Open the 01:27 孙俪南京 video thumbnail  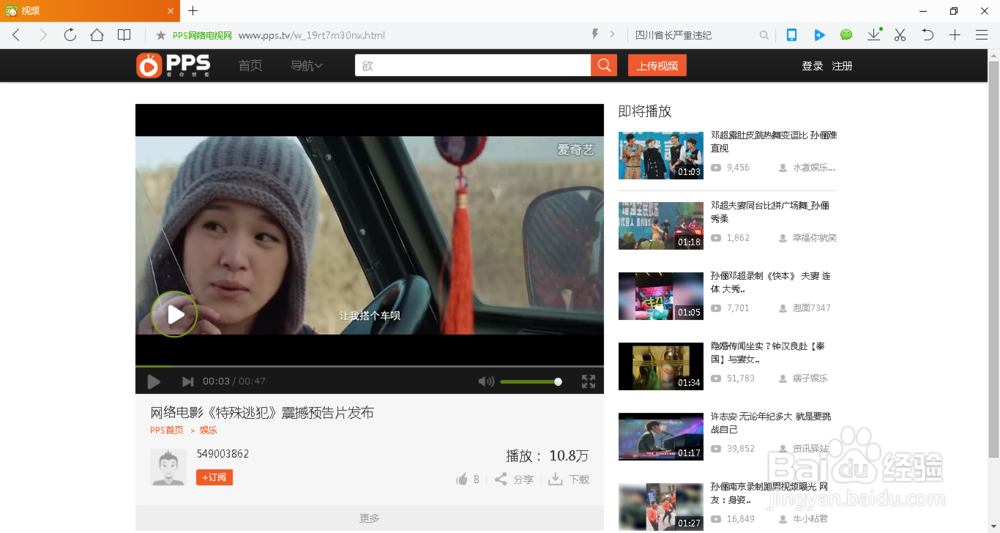(661, 506)
